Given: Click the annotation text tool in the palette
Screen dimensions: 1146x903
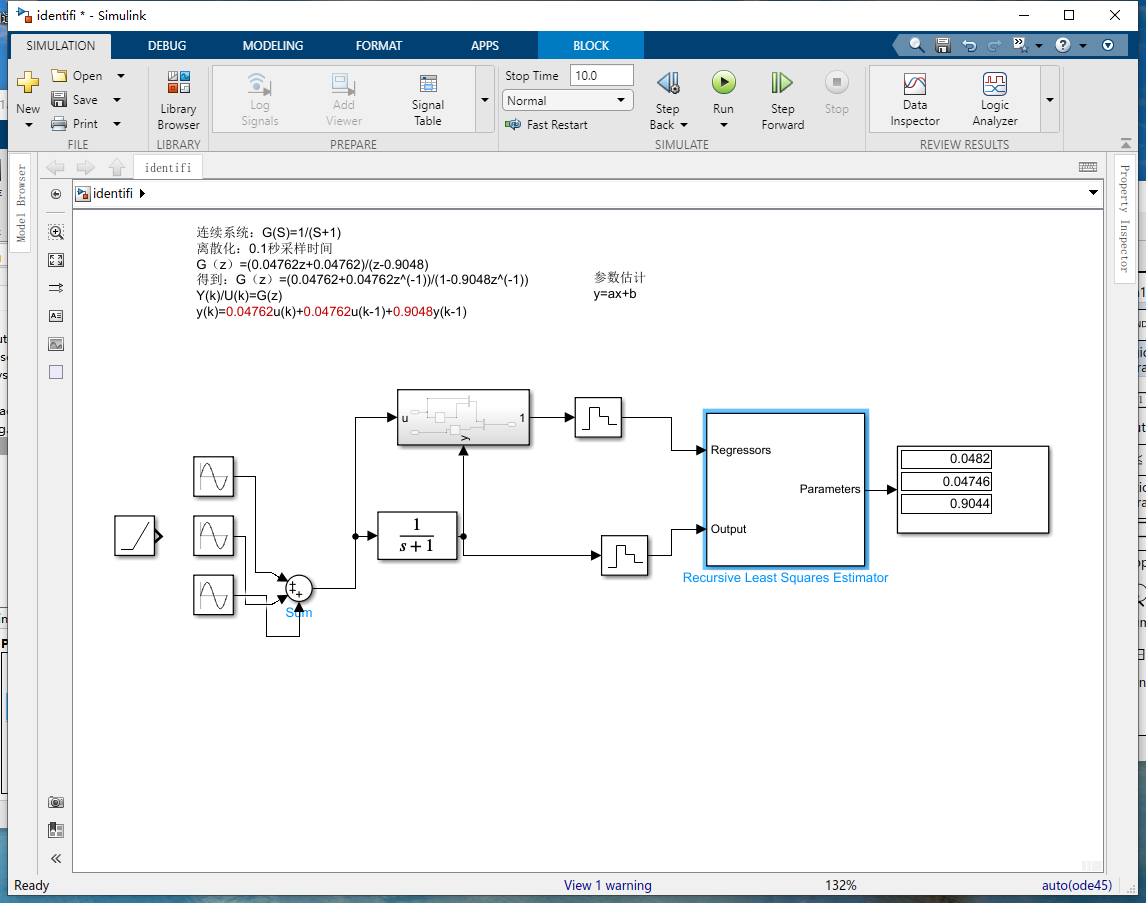Looking at the screenshot, I should tap(56, 316).
